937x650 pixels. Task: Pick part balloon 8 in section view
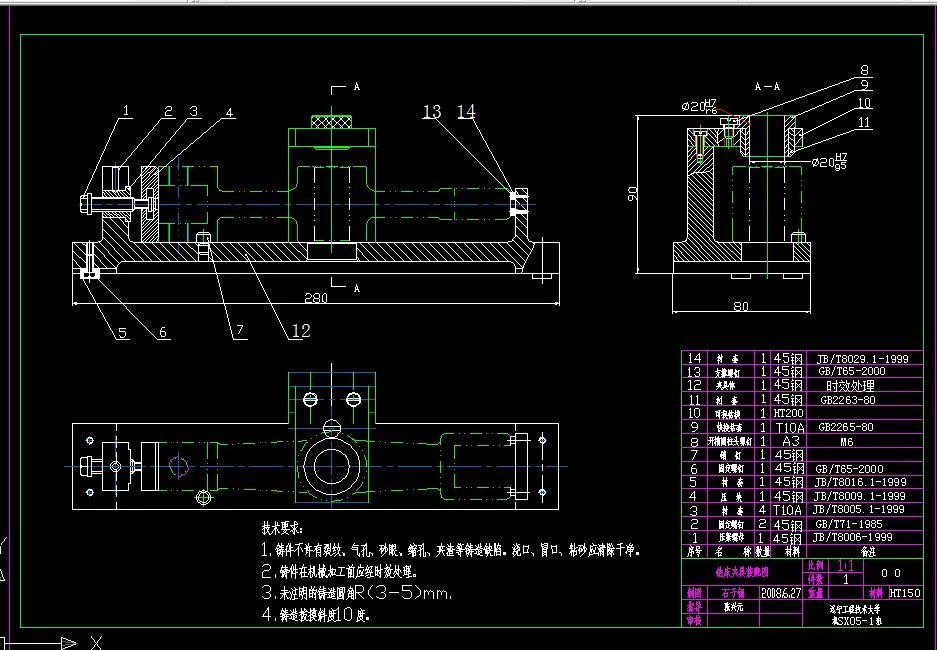864,70
